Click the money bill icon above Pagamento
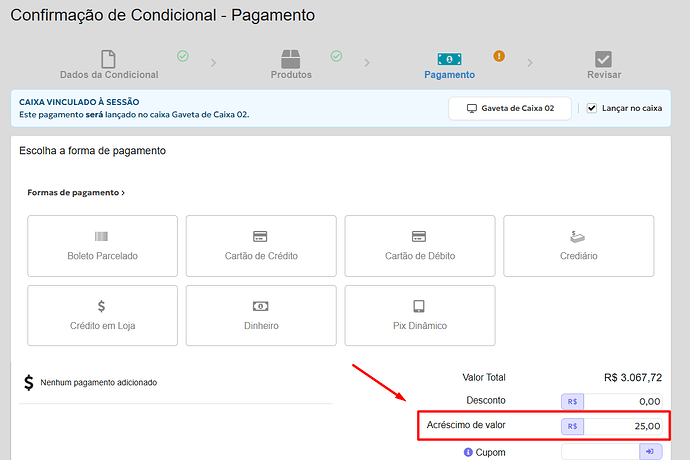The image size is (690, 460). (x=449, y=59)
